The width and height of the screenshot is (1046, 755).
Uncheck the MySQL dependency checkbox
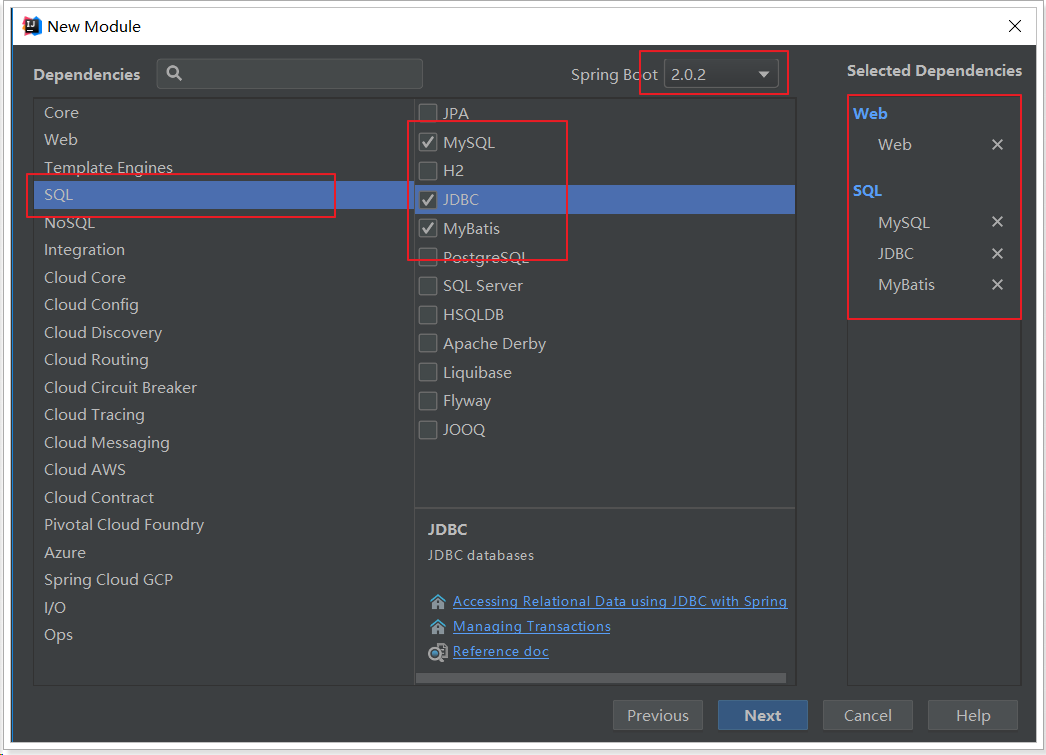click(x=428, y=142)
